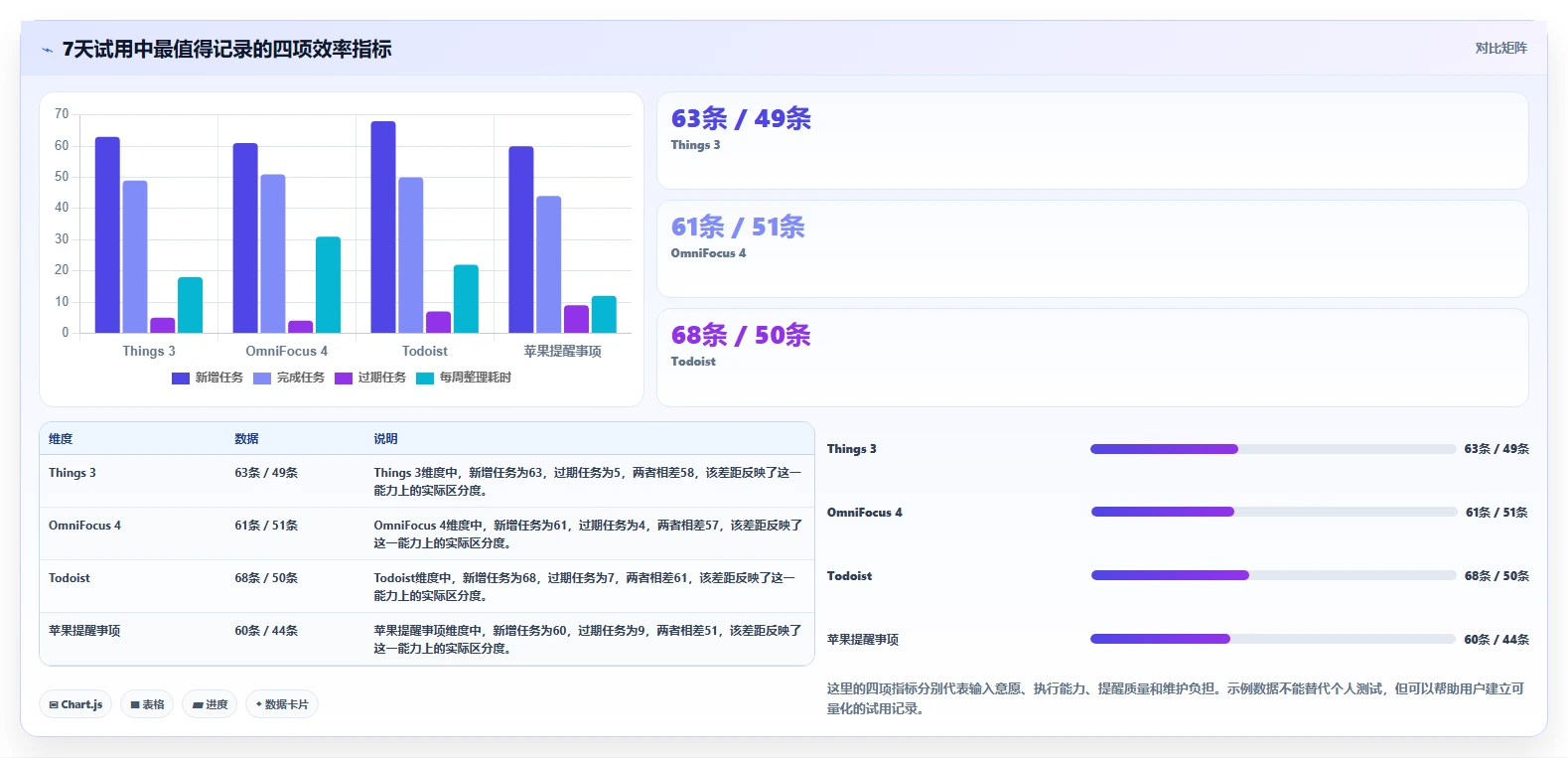Viewport: 1568px width, 758px height.
Task: Click 苹果提醒事项's purple 过期任务 chart bar
Action: click(x=576, y=319)
